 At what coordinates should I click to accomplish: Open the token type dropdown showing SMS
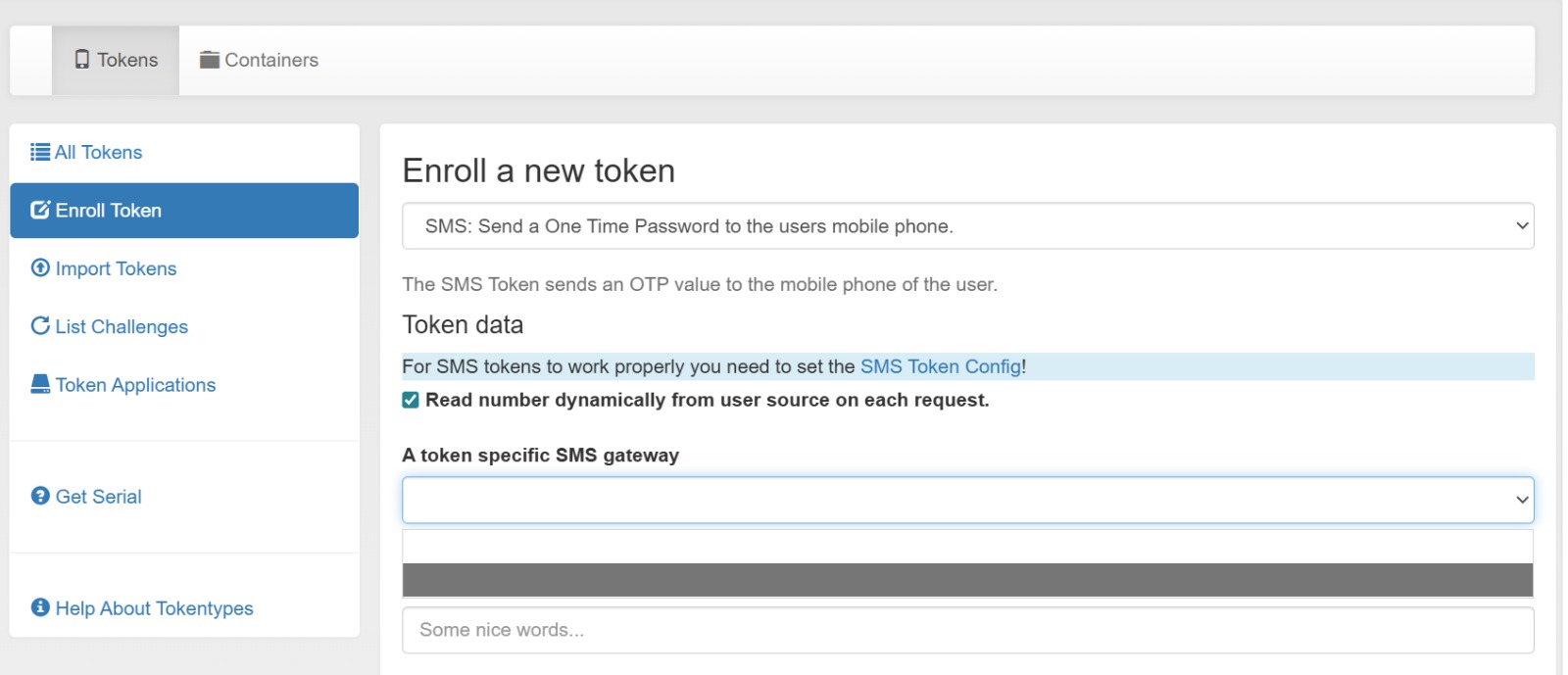click(967, 226)
